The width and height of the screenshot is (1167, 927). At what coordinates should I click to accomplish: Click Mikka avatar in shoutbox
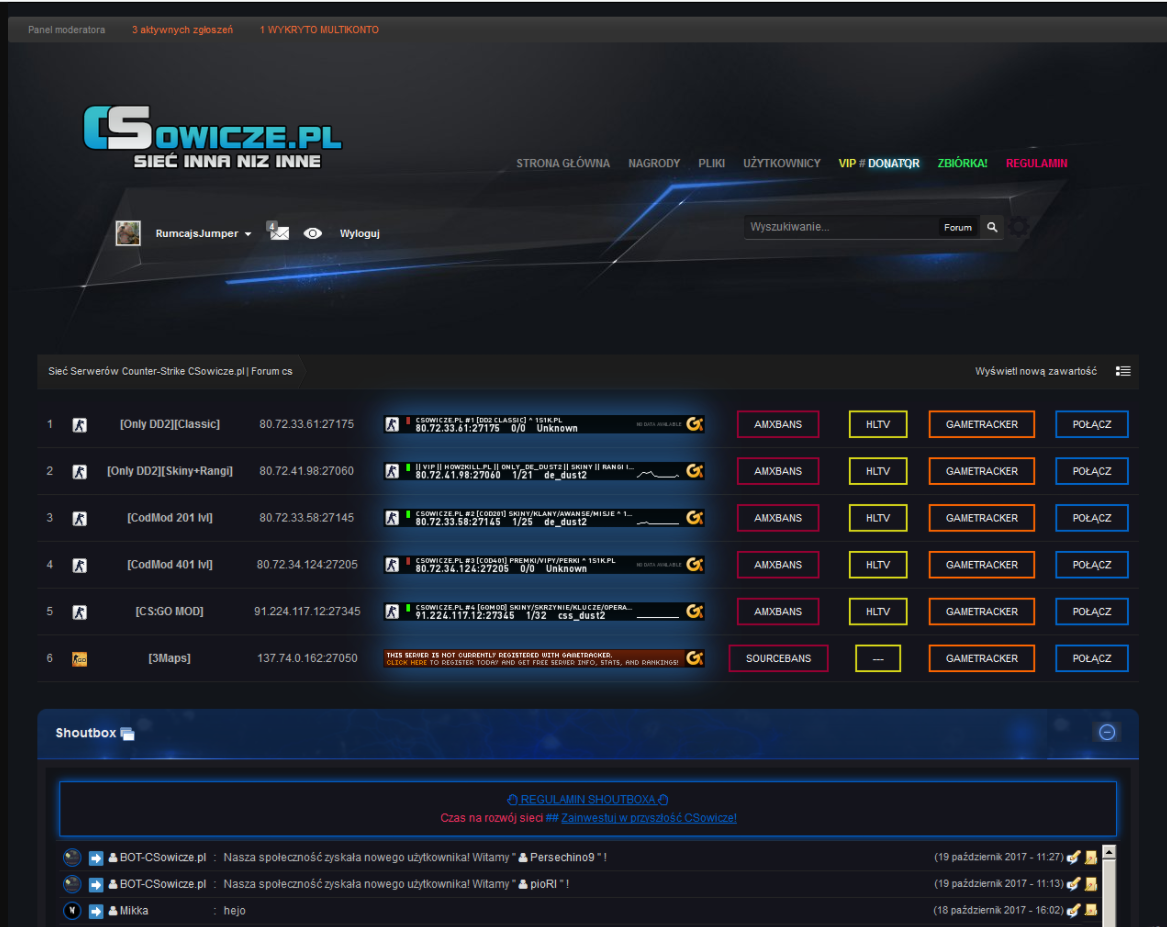point(71,911)
